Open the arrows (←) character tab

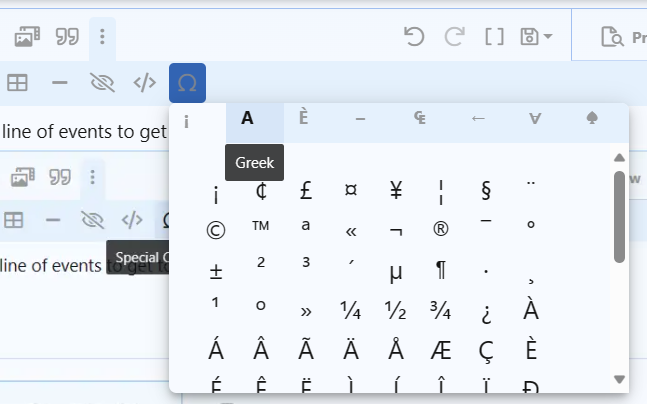[x=478, y=119]
